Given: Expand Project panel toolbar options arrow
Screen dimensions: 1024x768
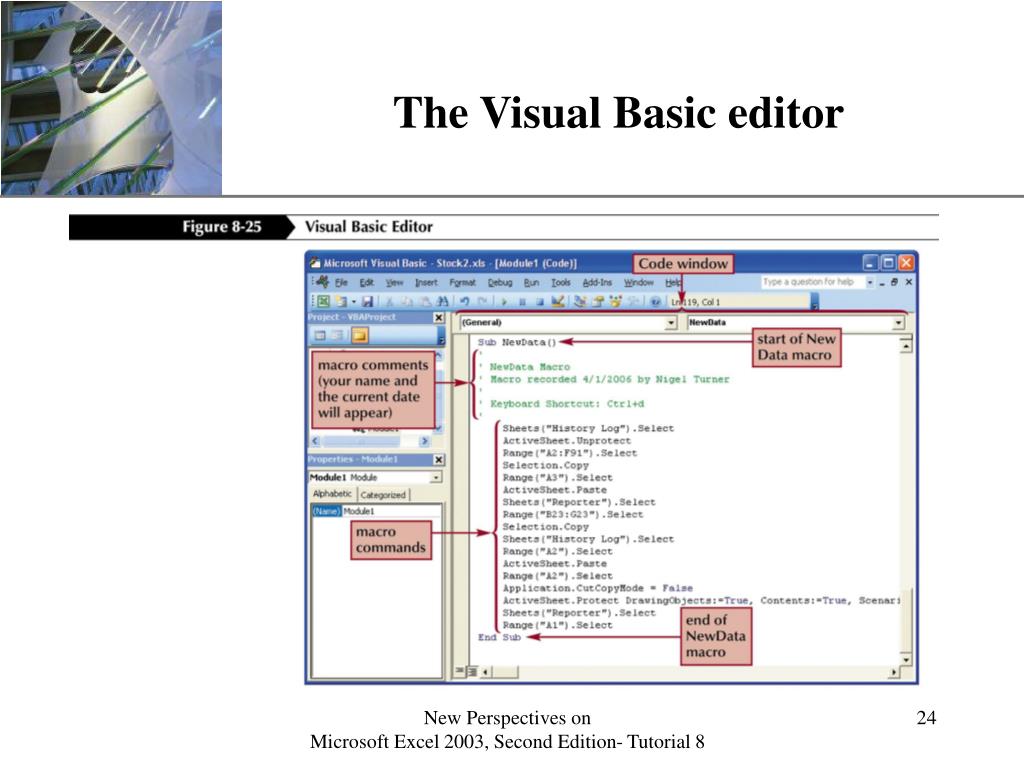Looking at the screenshot, I should pos(441,336).
